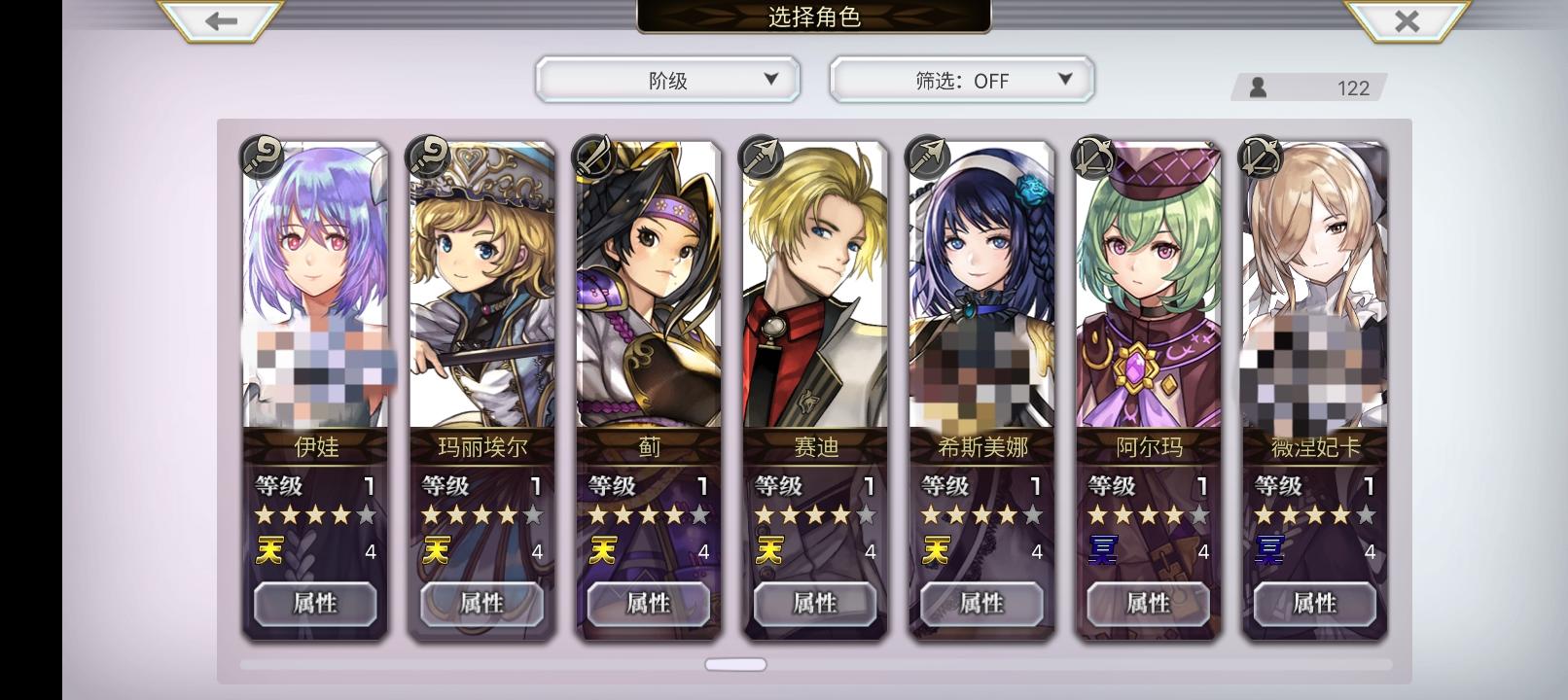1568x700 pixels.
Task: Click the bow class icon on 微涅妃卡
Action: 1261,156
